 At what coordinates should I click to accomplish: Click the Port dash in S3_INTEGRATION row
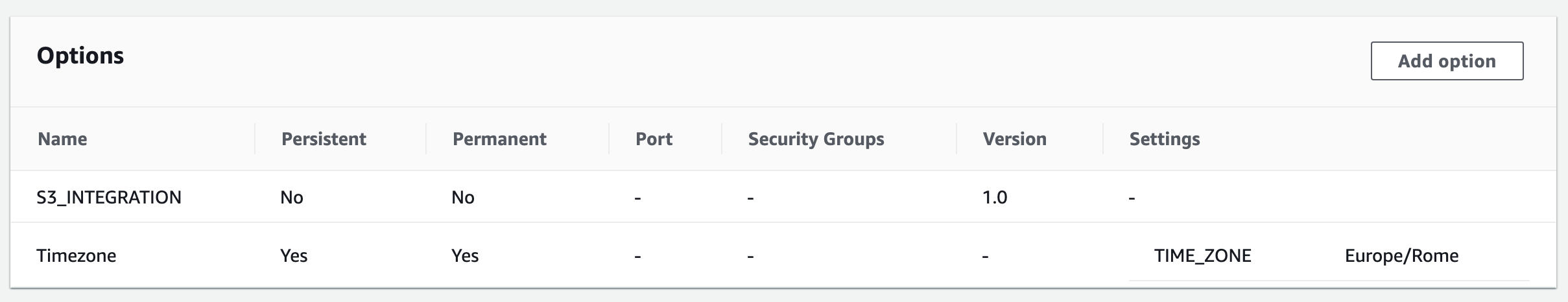pos(638,198)
